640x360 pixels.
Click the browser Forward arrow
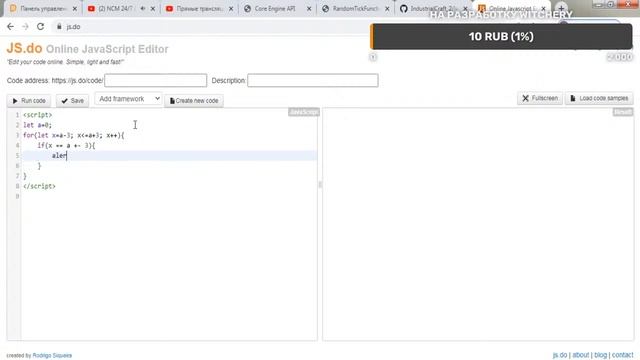(25, 27)
